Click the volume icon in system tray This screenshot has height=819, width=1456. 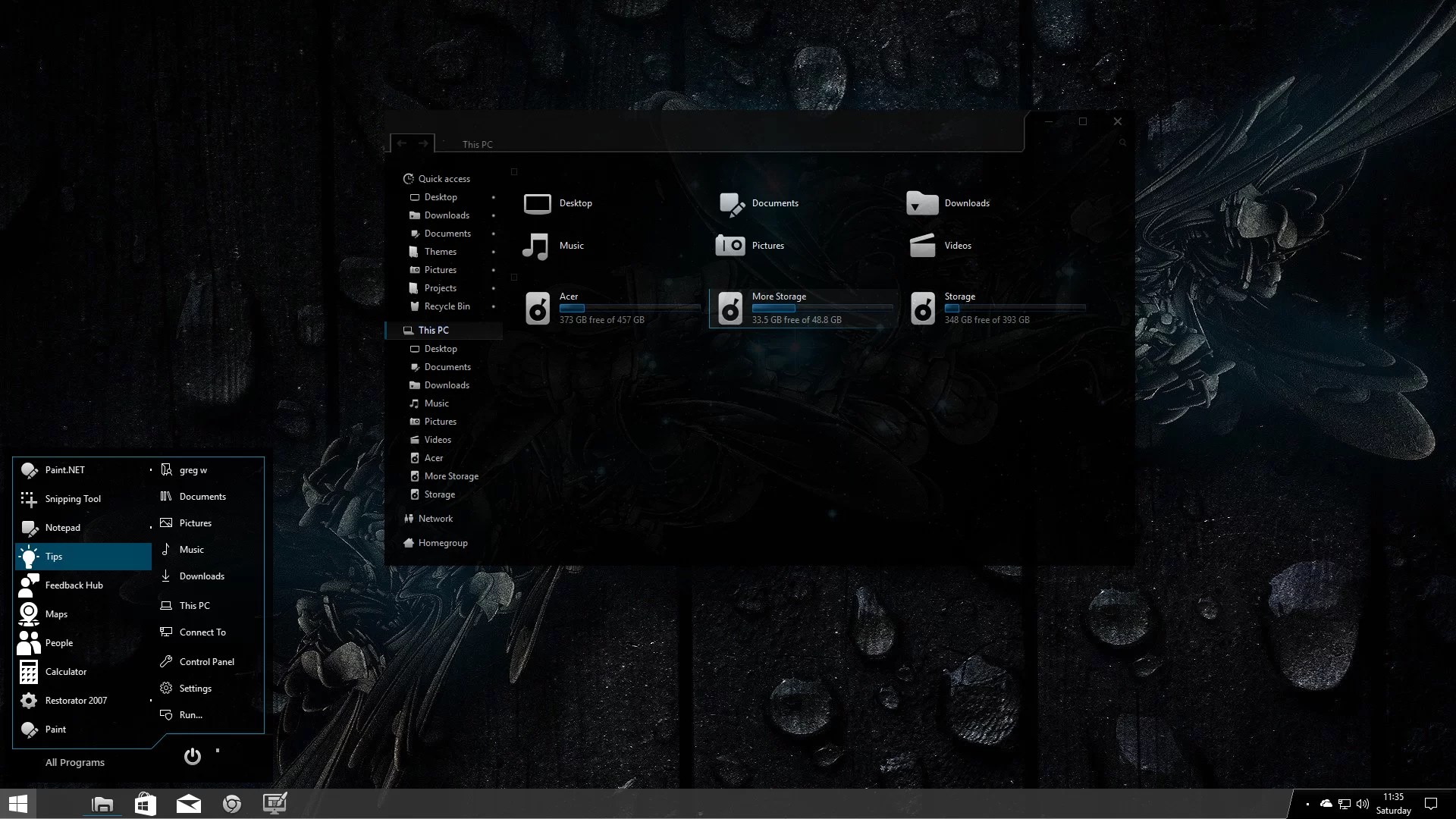tap(1363, 804)
